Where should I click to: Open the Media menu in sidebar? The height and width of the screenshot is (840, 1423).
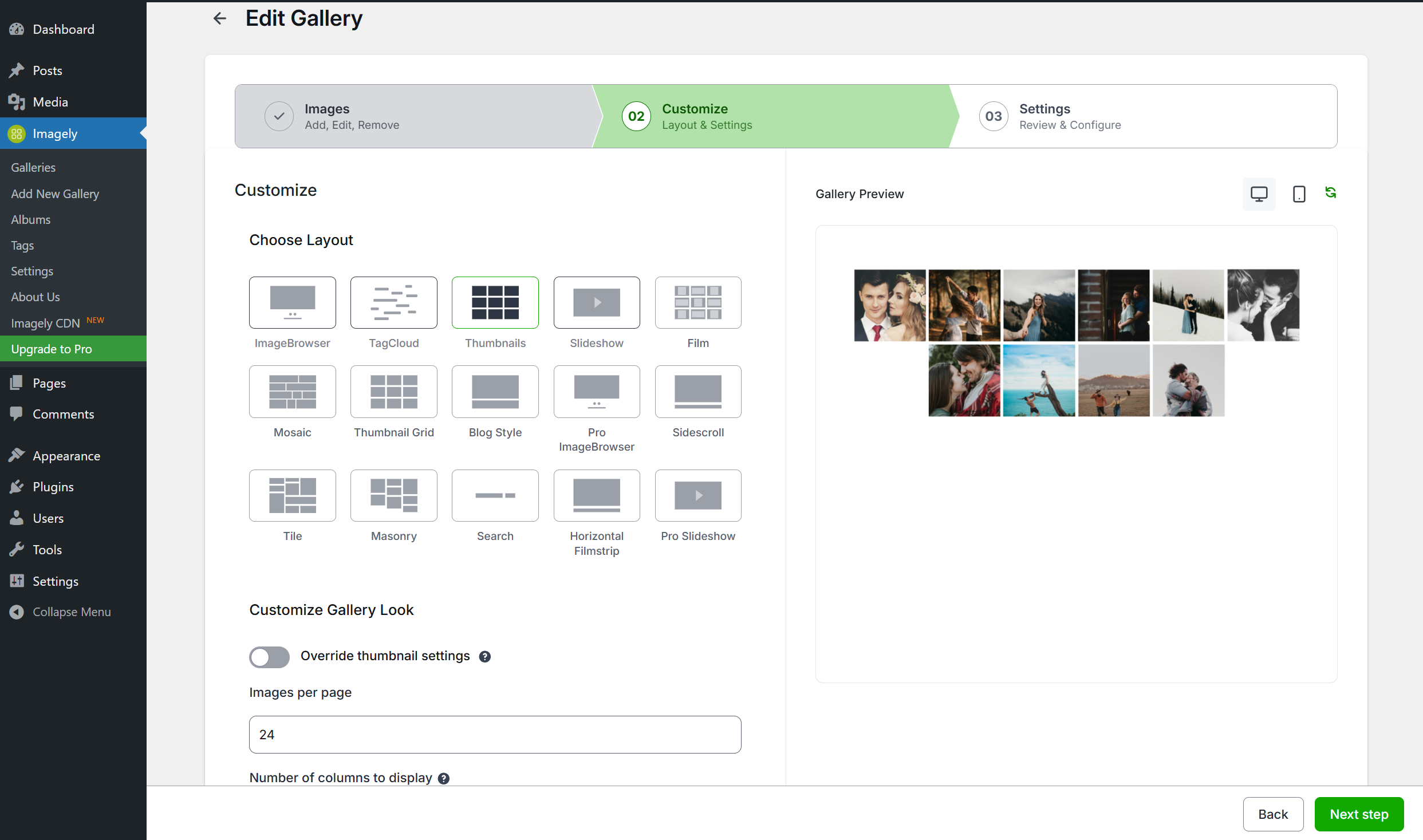tap(50, 101)
